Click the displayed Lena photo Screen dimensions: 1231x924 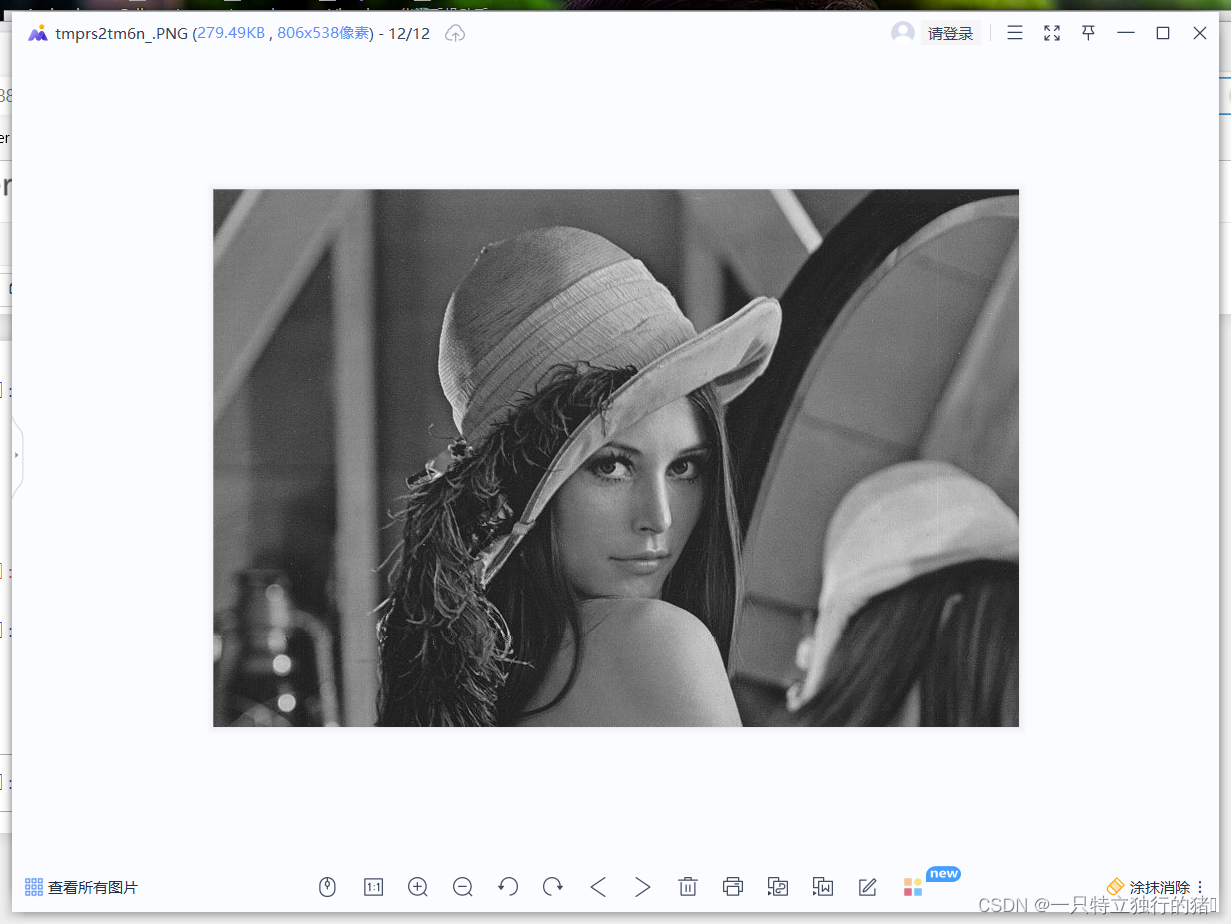[616, 458]
